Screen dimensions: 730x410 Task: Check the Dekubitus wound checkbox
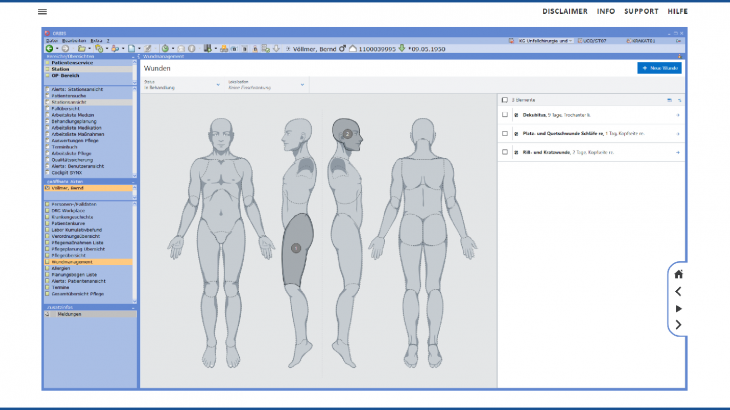(504, 116)
